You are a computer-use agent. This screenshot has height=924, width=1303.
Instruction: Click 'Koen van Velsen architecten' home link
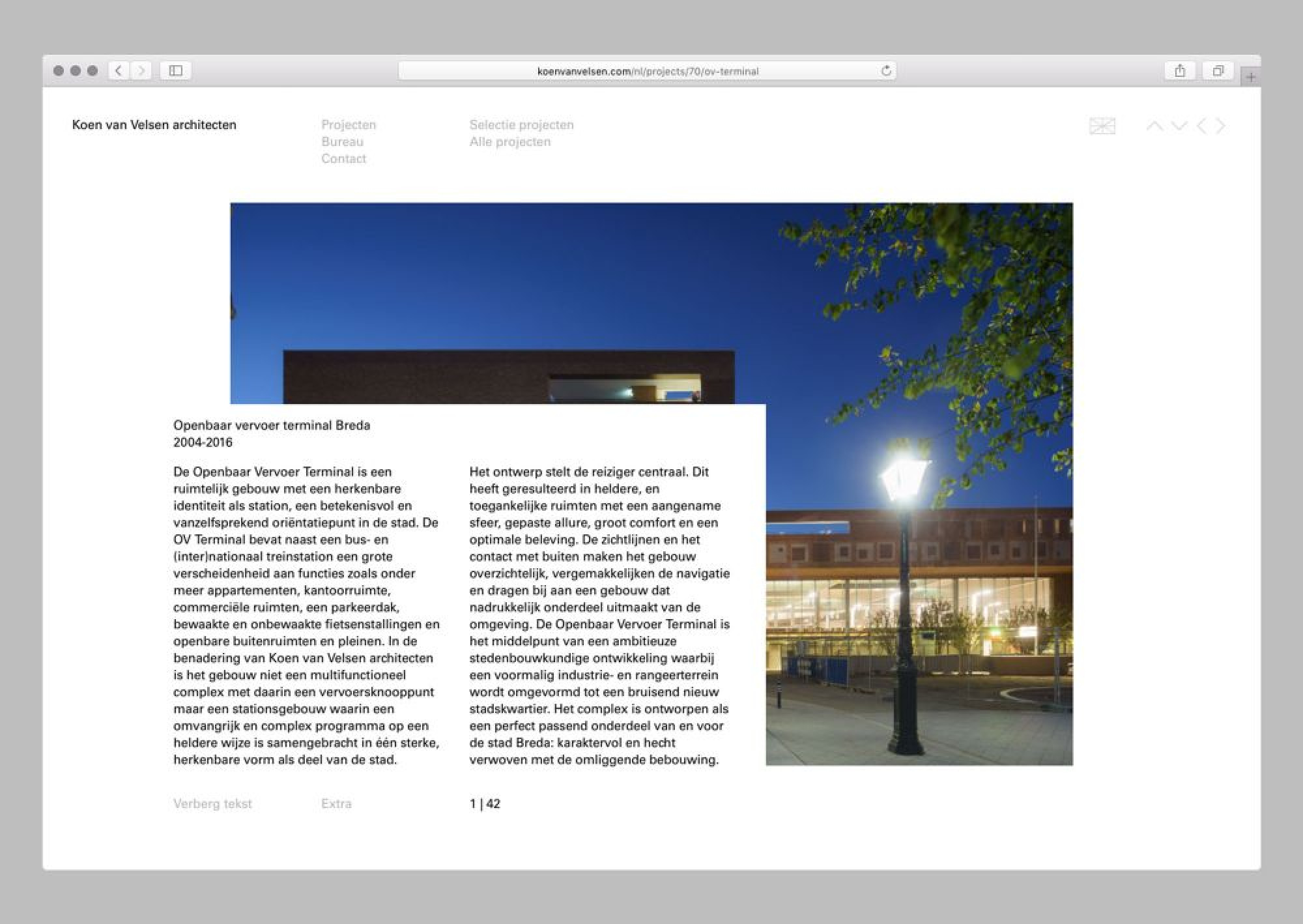154,124
